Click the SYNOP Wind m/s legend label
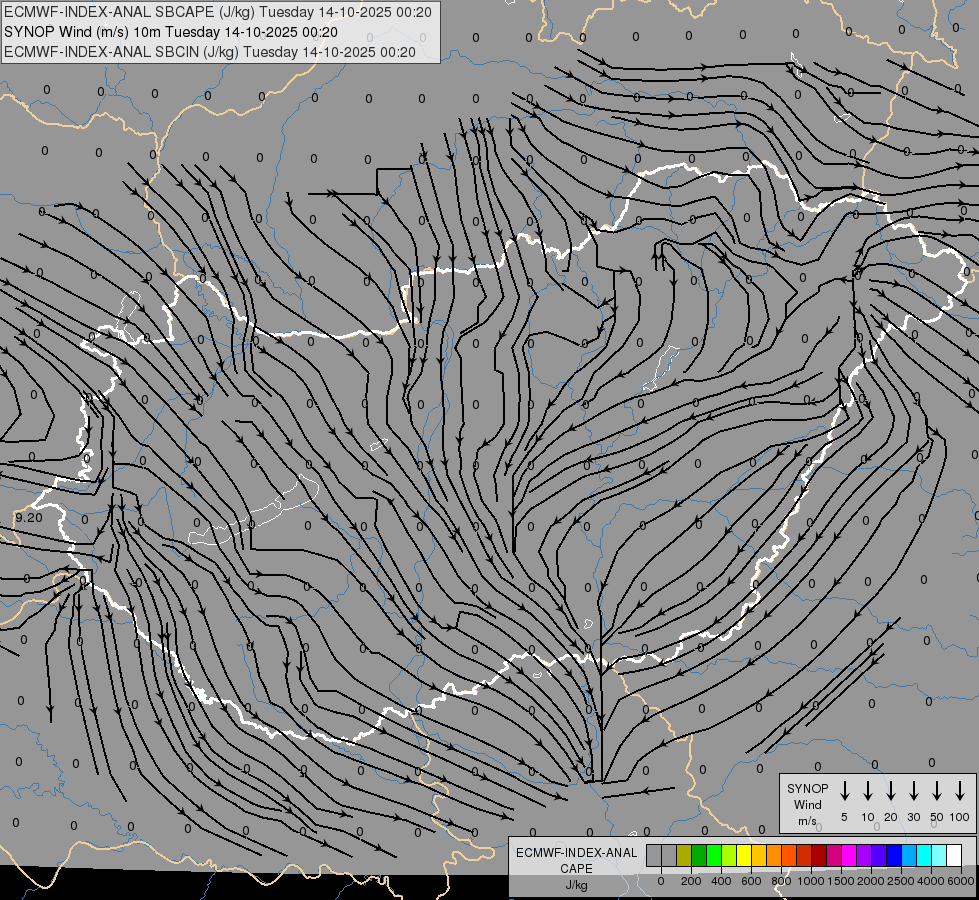979x900 pixels. pos(807,804)
